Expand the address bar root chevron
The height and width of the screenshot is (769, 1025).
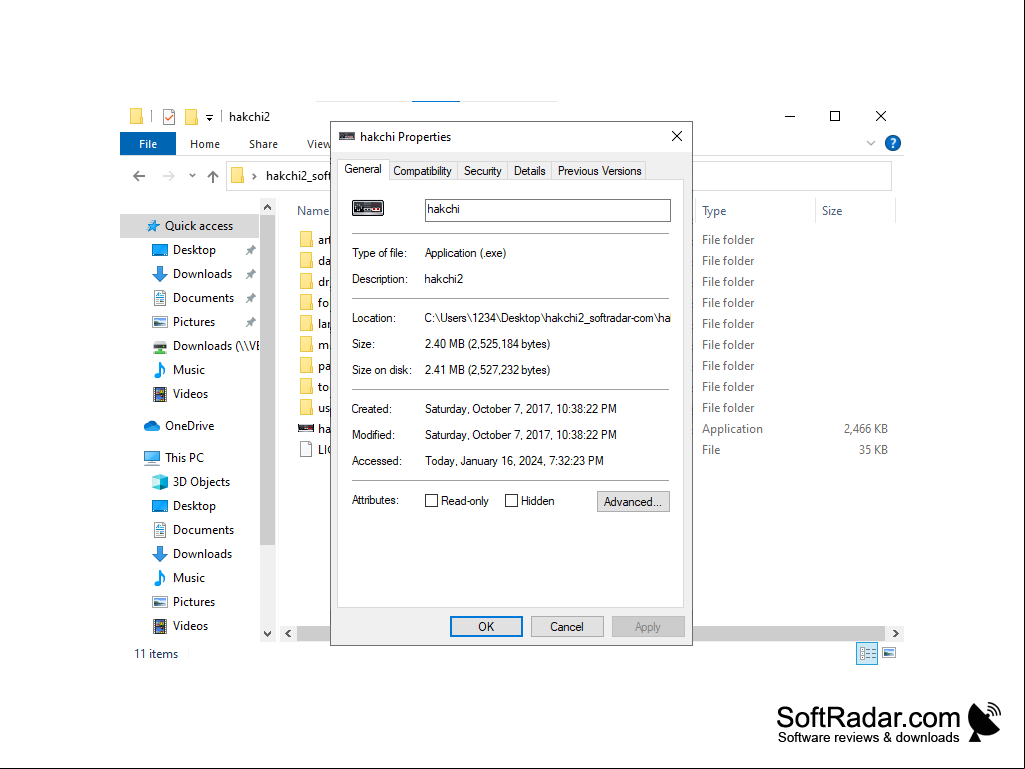pos(254,176)
